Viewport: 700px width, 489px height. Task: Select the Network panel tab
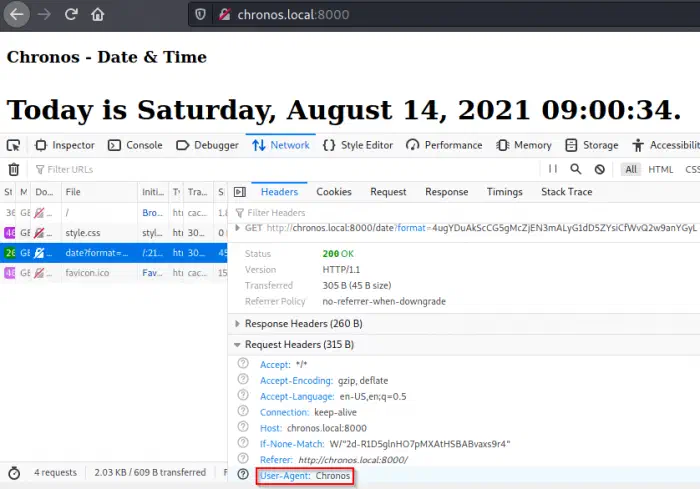(281, 145)
